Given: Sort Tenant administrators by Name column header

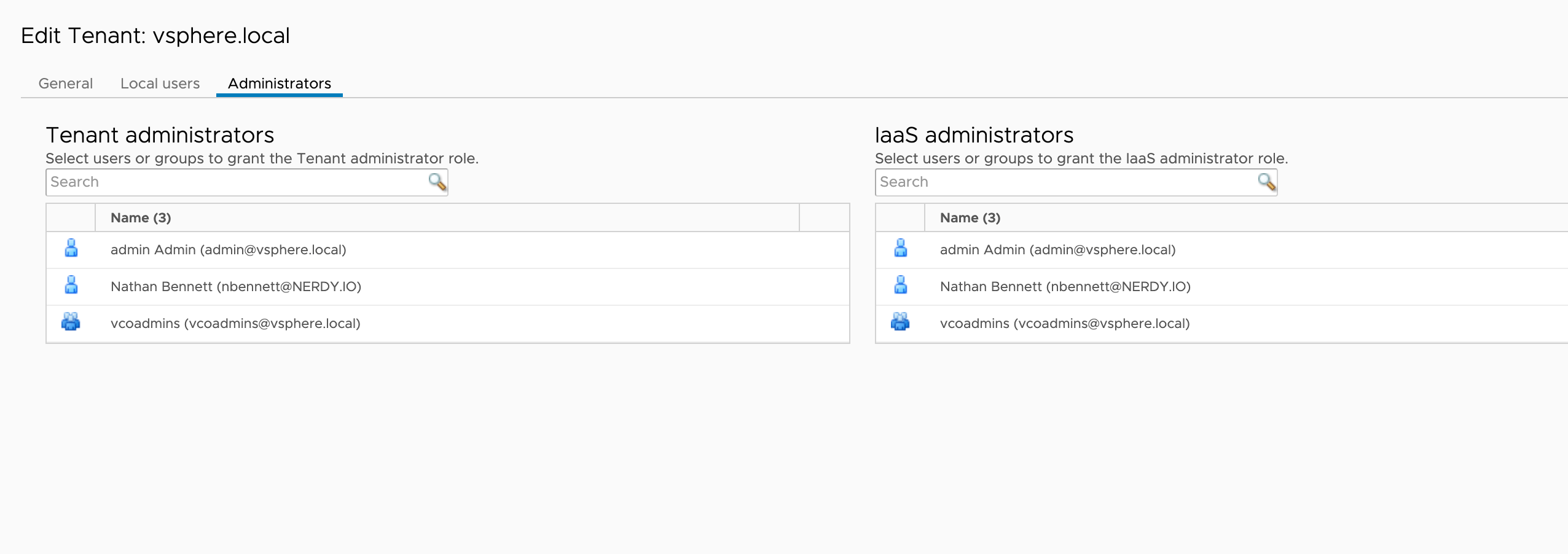Looking at the screenshot, I should [141, 218].
